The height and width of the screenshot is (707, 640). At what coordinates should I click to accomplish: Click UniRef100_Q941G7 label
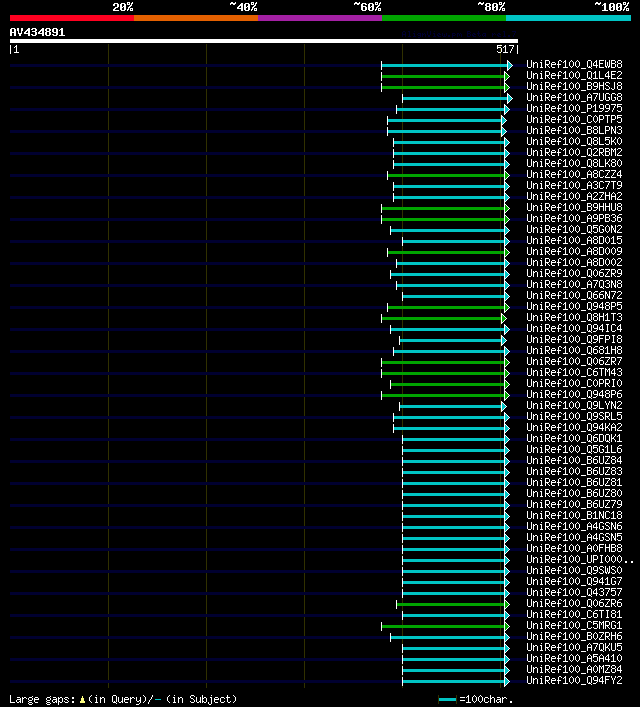pyautogui.click(x=574, y=581)
